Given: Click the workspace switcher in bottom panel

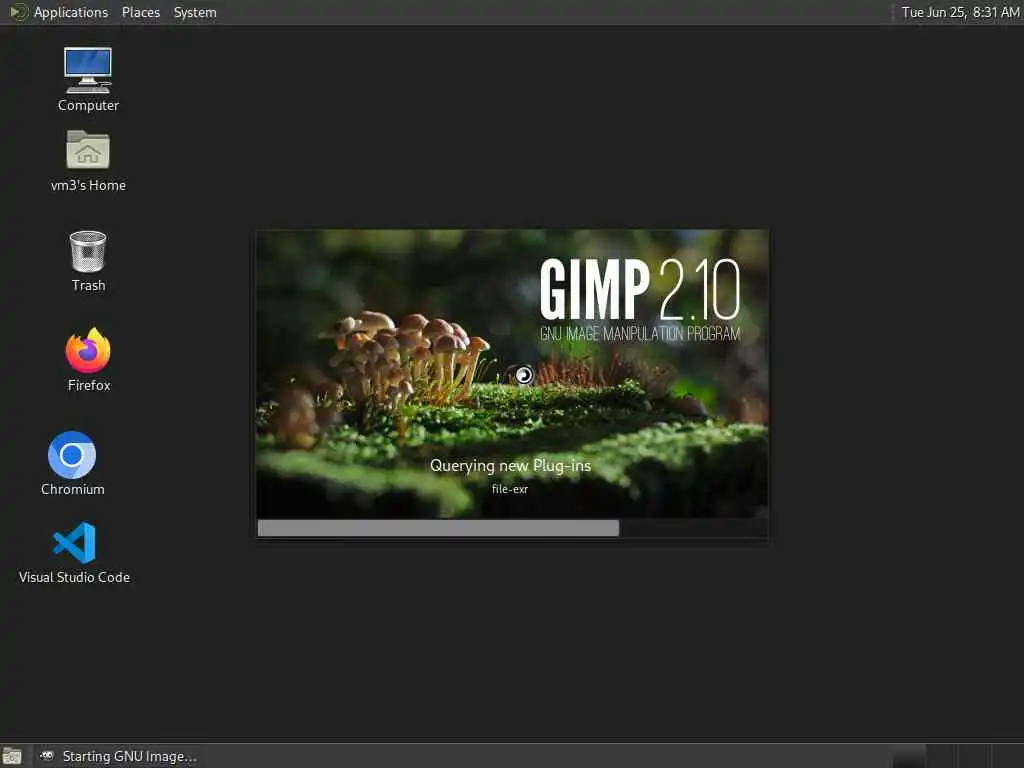Looking at the screenshot, I should [x=957, y=756].
